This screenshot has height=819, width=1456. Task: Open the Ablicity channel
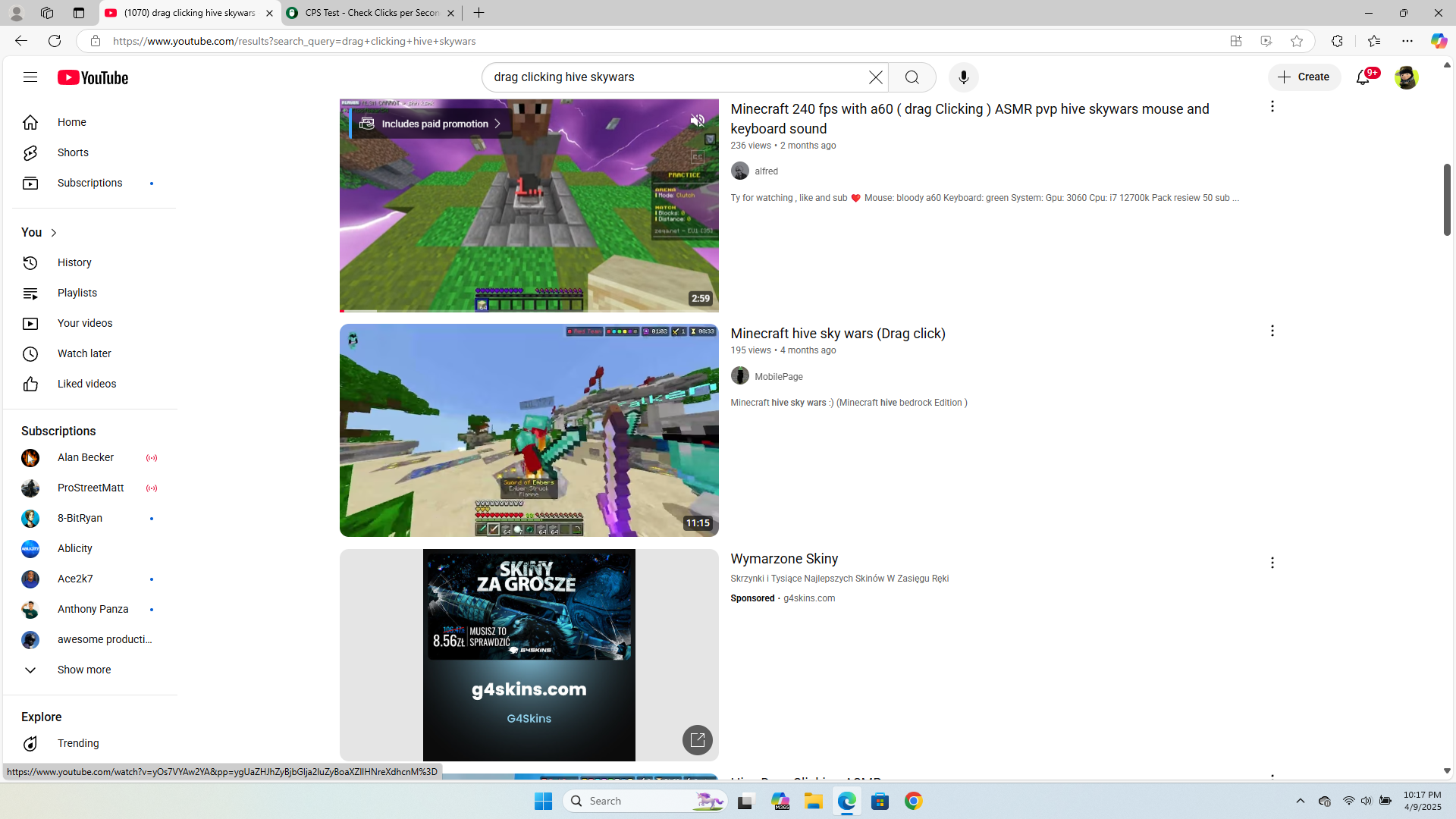[91, 548]
